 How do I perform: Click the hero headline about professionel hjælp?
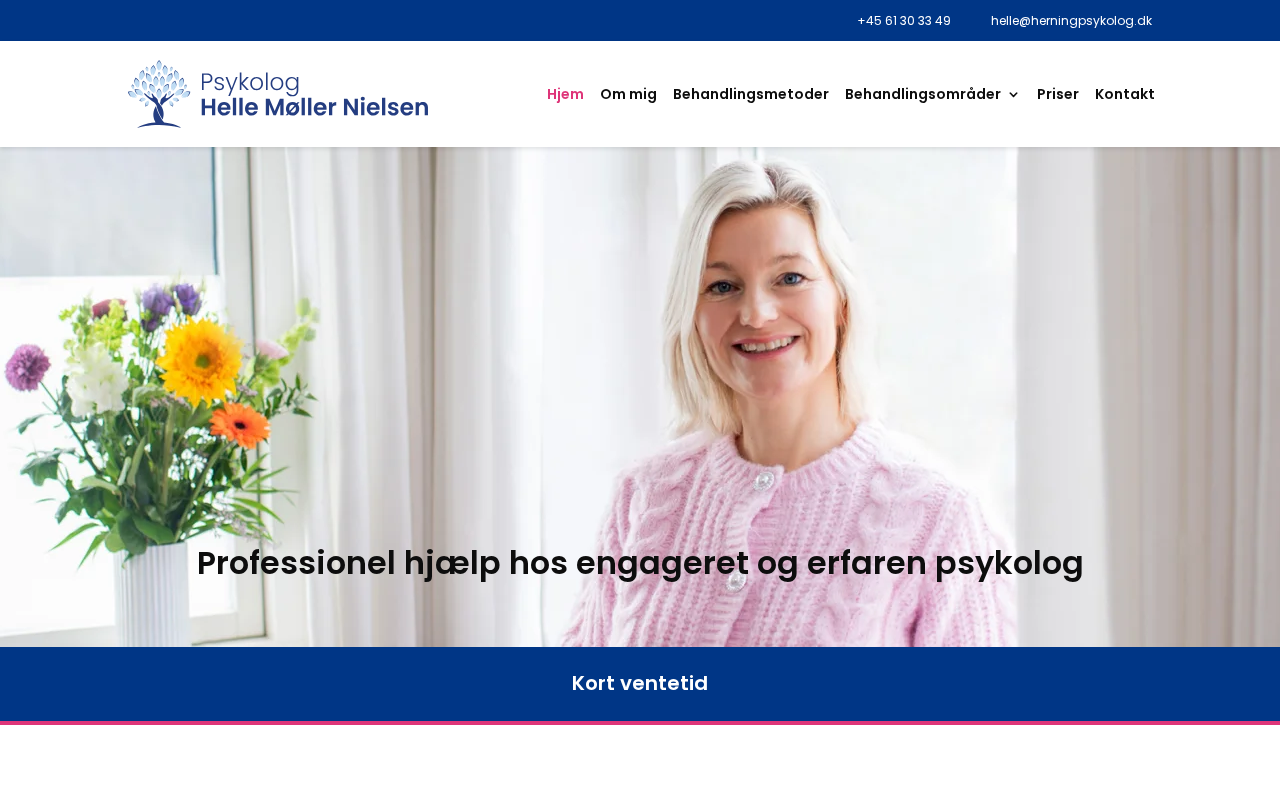(x=640, y=563)
